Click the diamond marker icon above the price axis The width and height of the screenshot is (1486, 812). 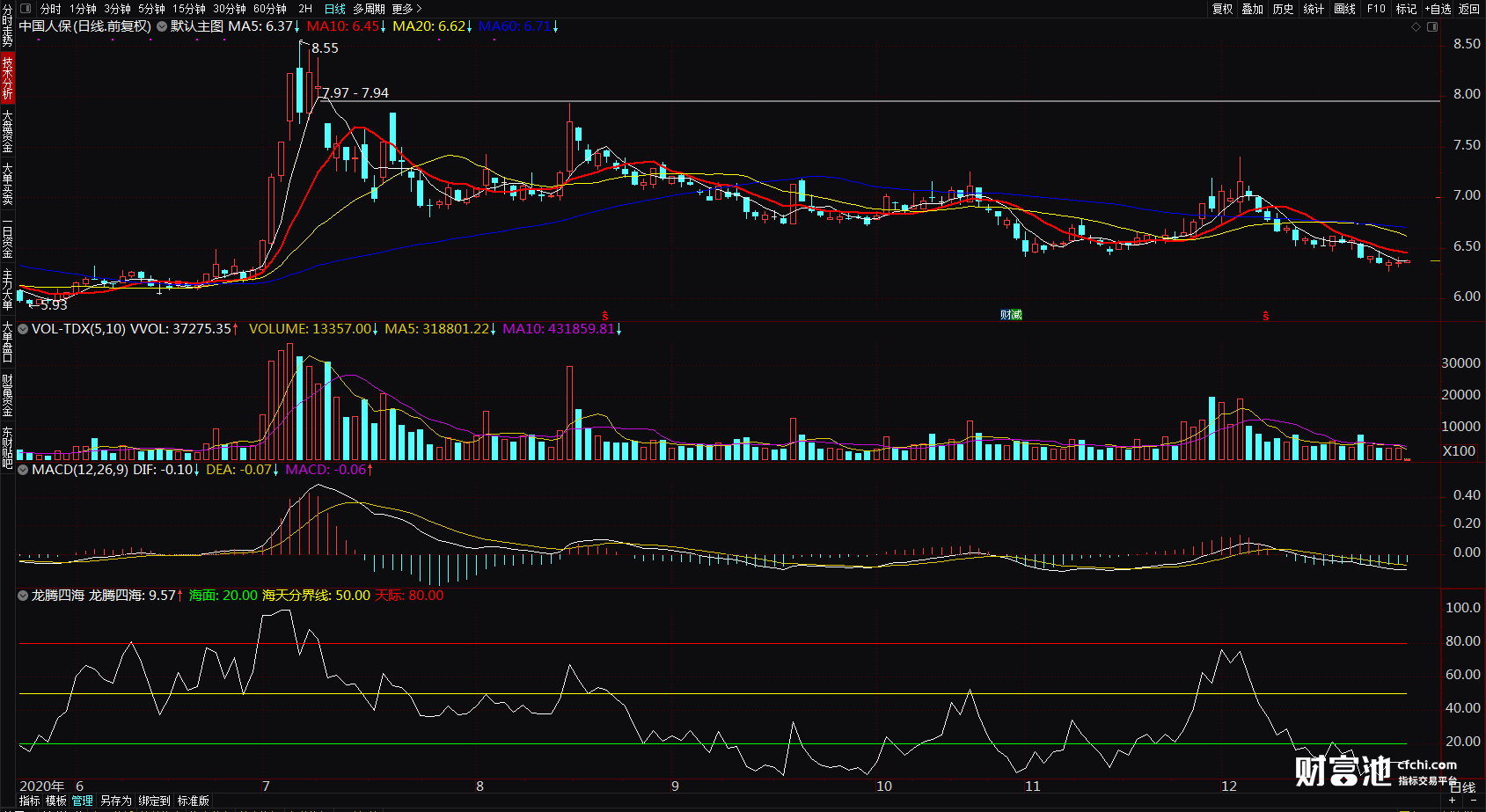point(1416,27)
